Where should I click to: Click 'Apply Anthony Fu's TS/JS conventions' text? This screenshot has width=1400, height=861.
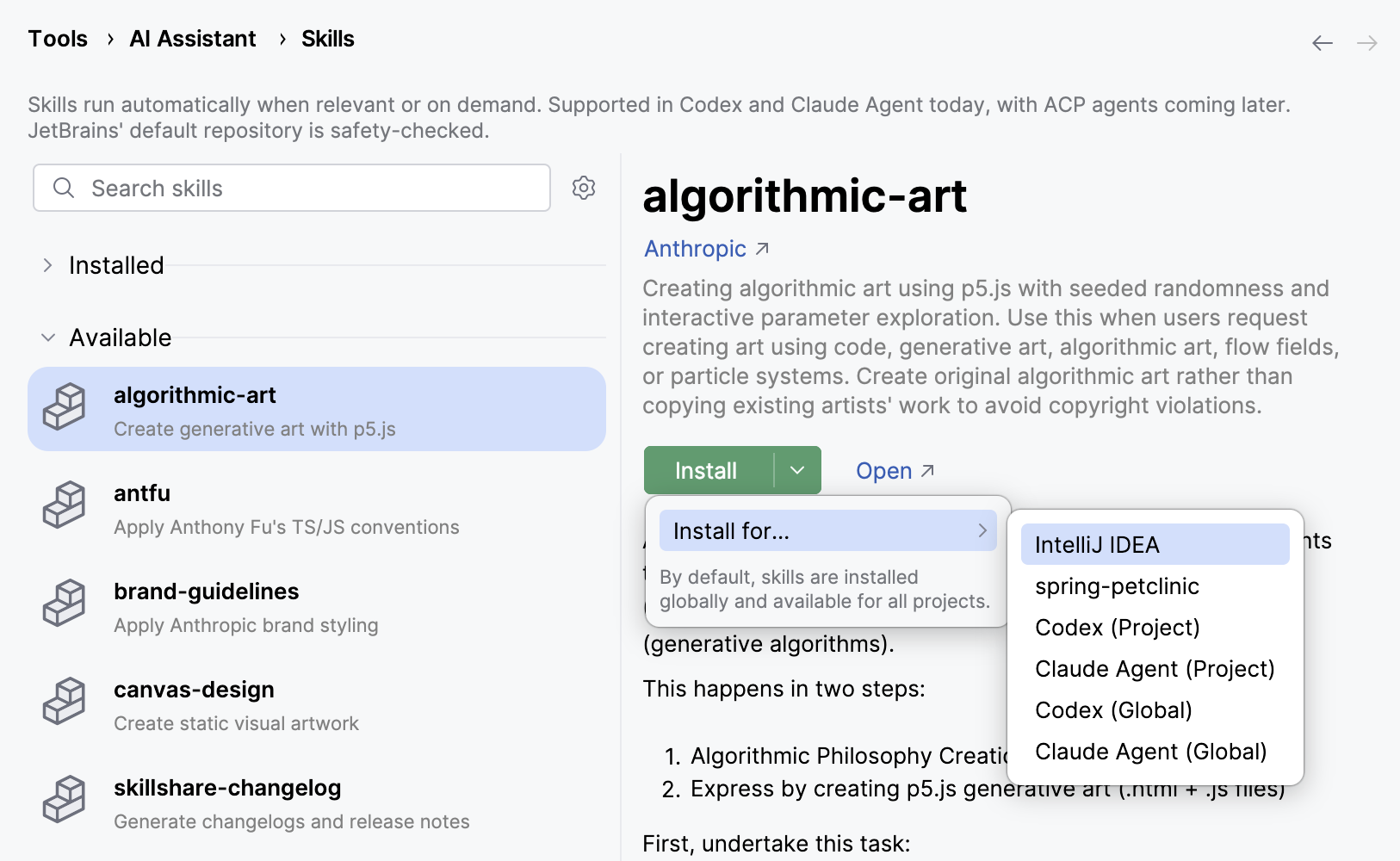pos(287,527)
